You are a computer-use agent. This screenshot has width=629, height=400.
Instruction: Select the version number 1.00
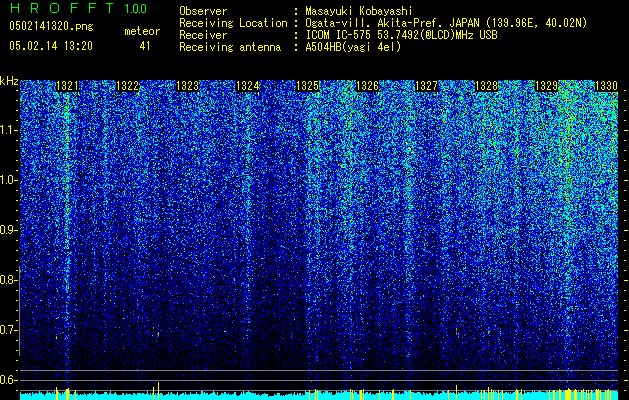tap(135, 8)
